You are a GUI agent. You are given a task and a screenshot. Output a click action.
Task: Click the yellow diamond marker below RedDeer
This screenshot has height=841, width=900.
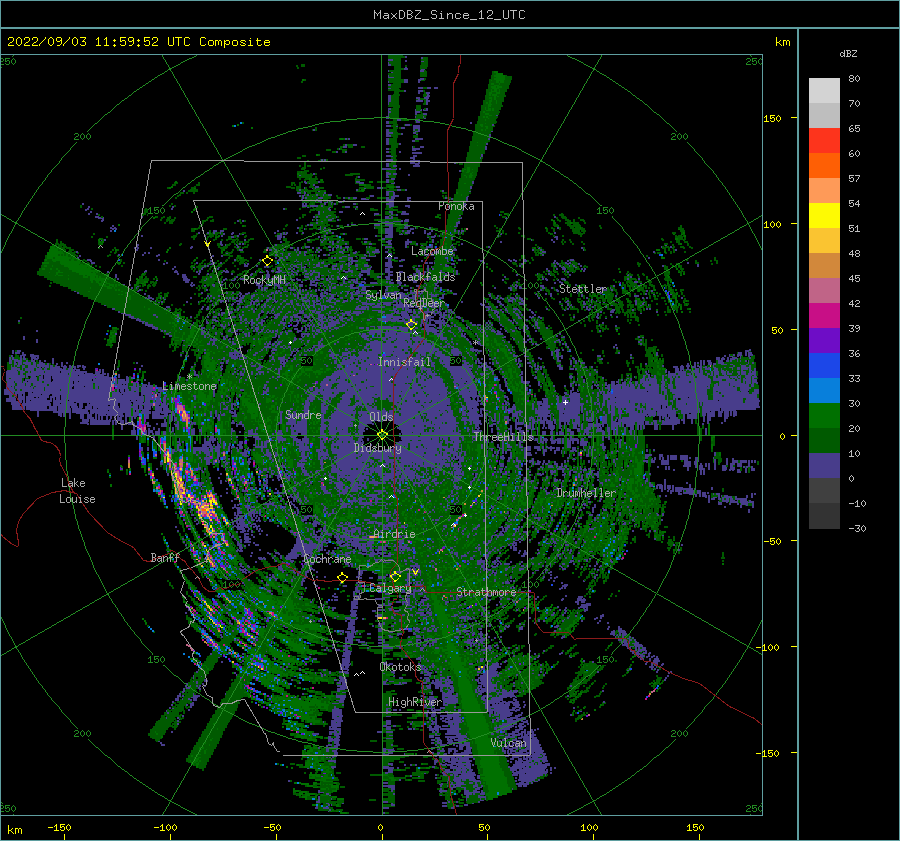[x=412, y=325]
